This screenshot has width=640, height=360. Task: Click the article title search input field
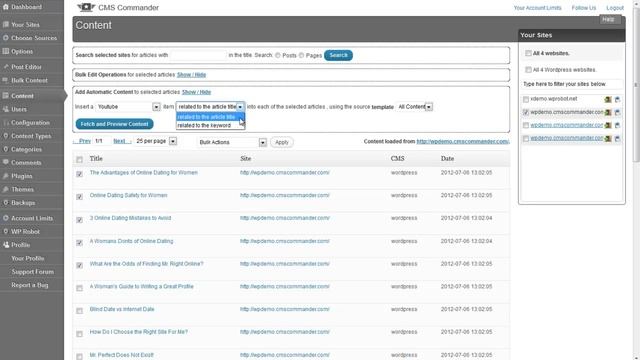[198, 55]
